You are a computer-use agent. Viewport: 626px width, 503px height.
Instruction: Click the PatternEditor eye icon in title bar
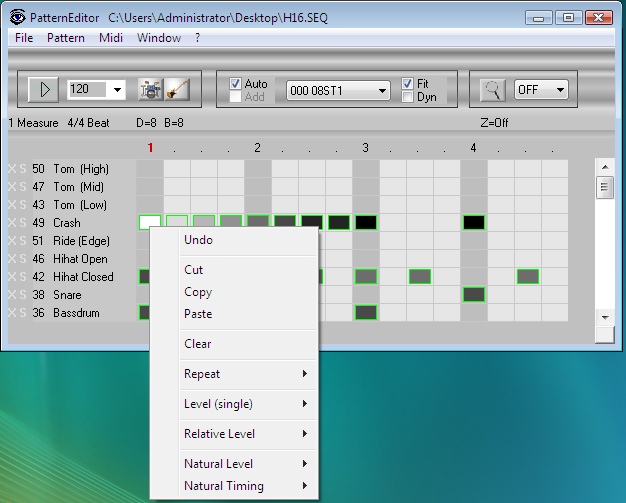pos(17,17)
